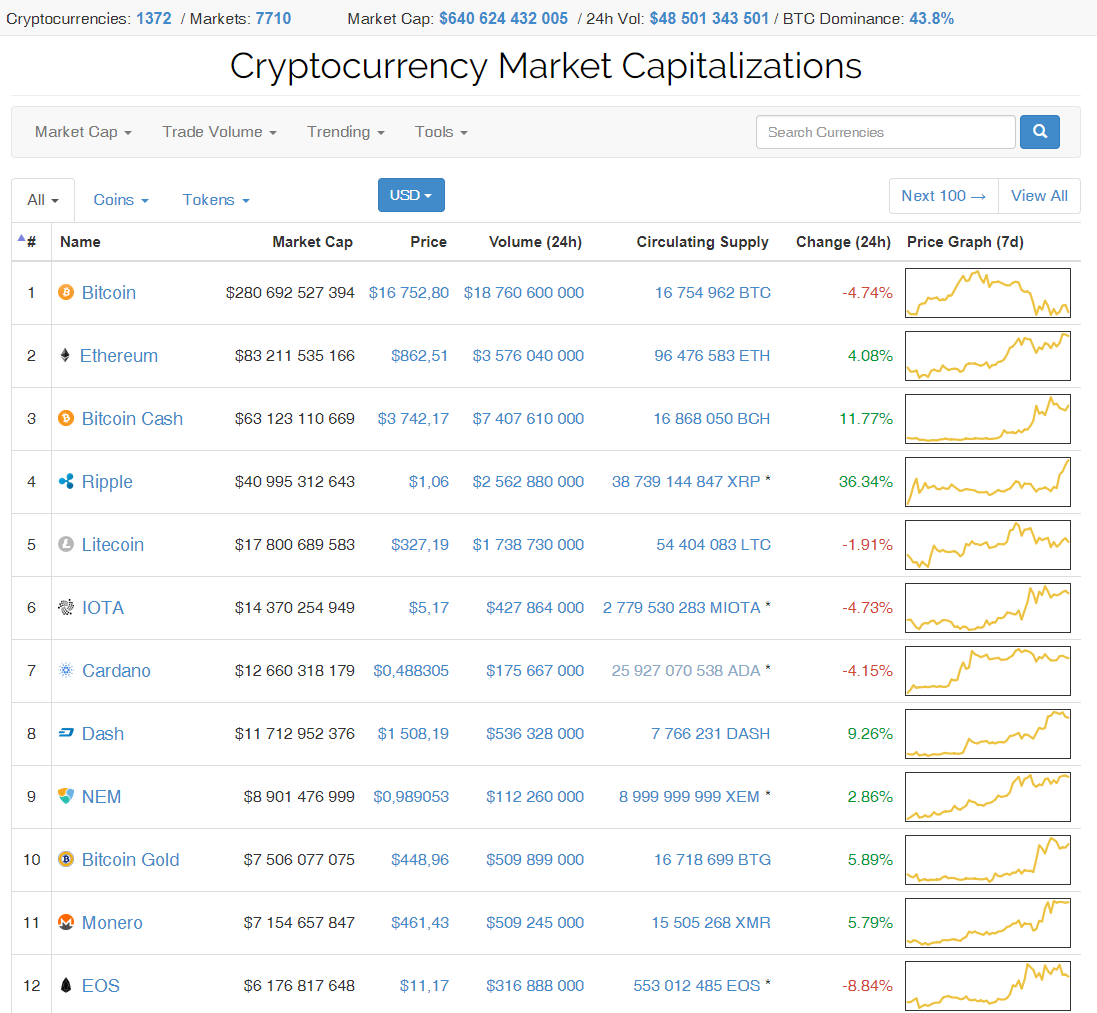Screen dimensions: 1097x1013
Task: Open the Ripple coin link
Action: click(107, 481)
